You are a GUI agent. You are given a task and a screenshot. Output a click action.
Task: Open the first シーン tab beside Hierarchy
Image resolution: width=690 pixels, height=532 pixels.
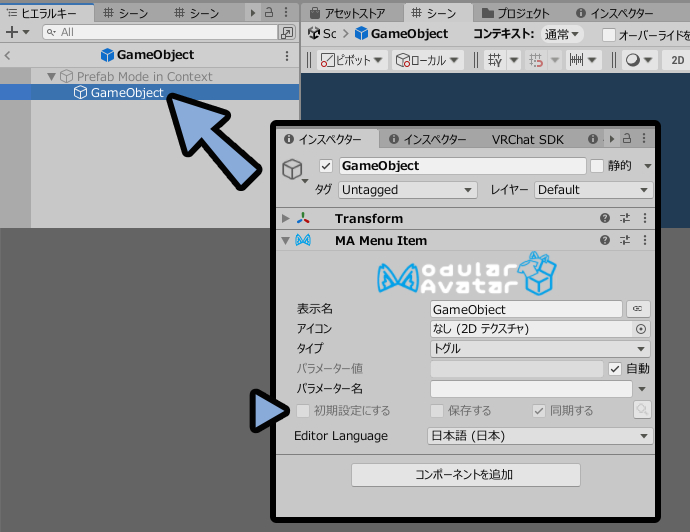(x=126, y=13)
